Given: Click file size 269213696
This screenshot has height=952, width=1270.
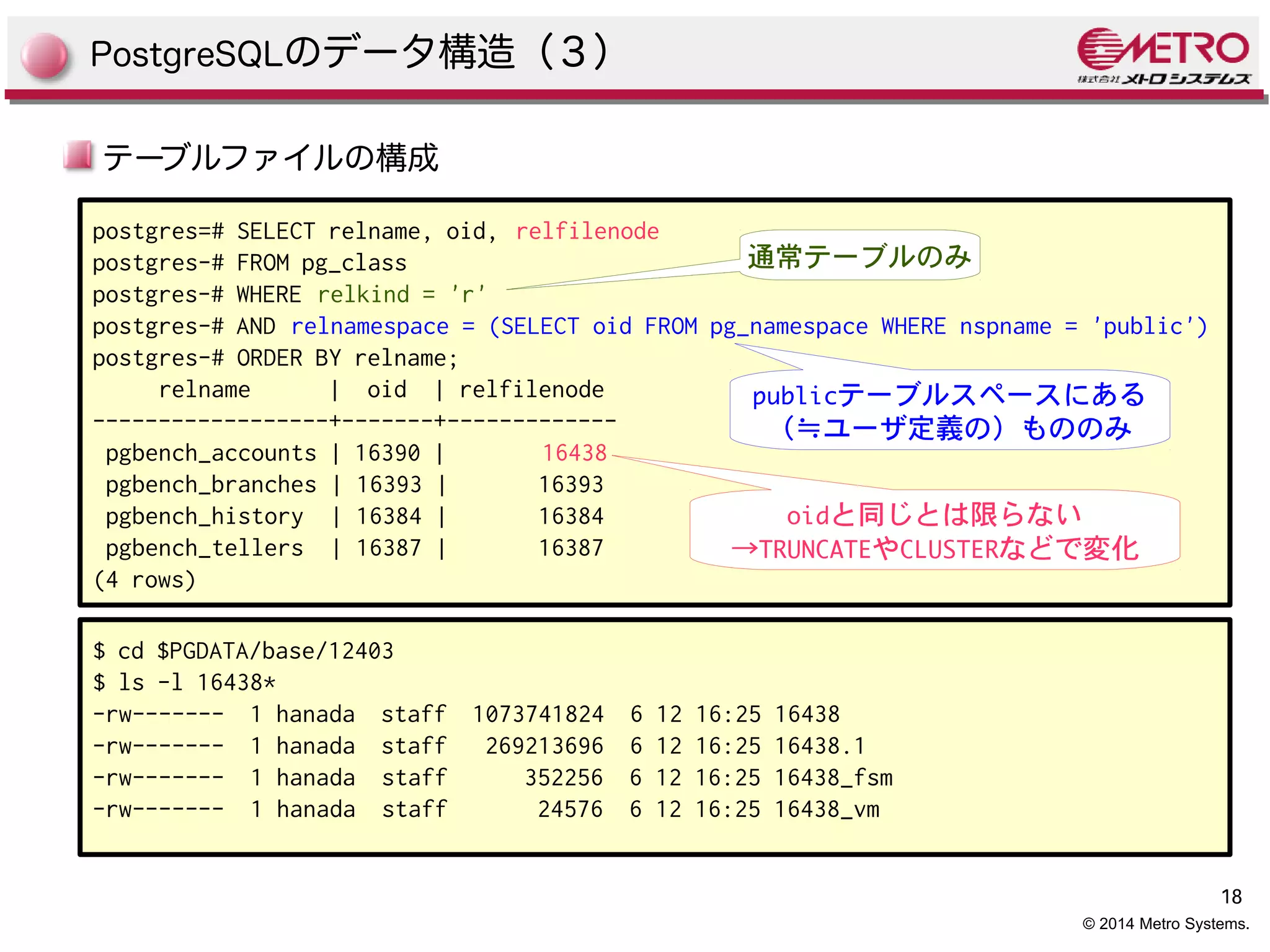Looking at the screenshot, I should click(x=544, y=746).
